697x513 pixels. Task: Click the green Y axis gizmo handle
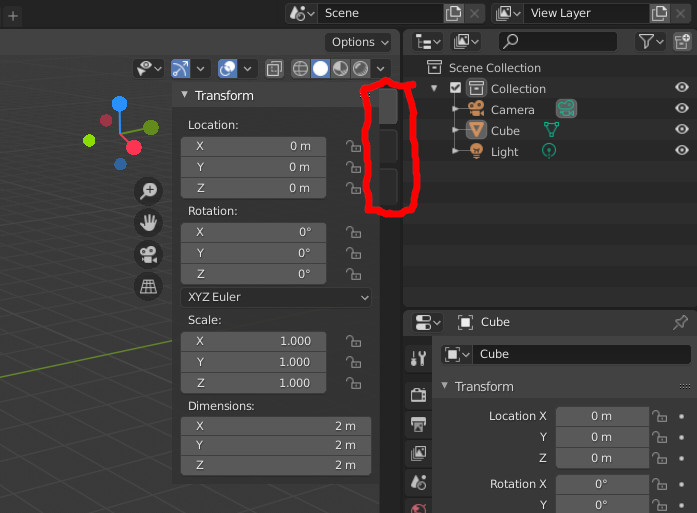151,128
